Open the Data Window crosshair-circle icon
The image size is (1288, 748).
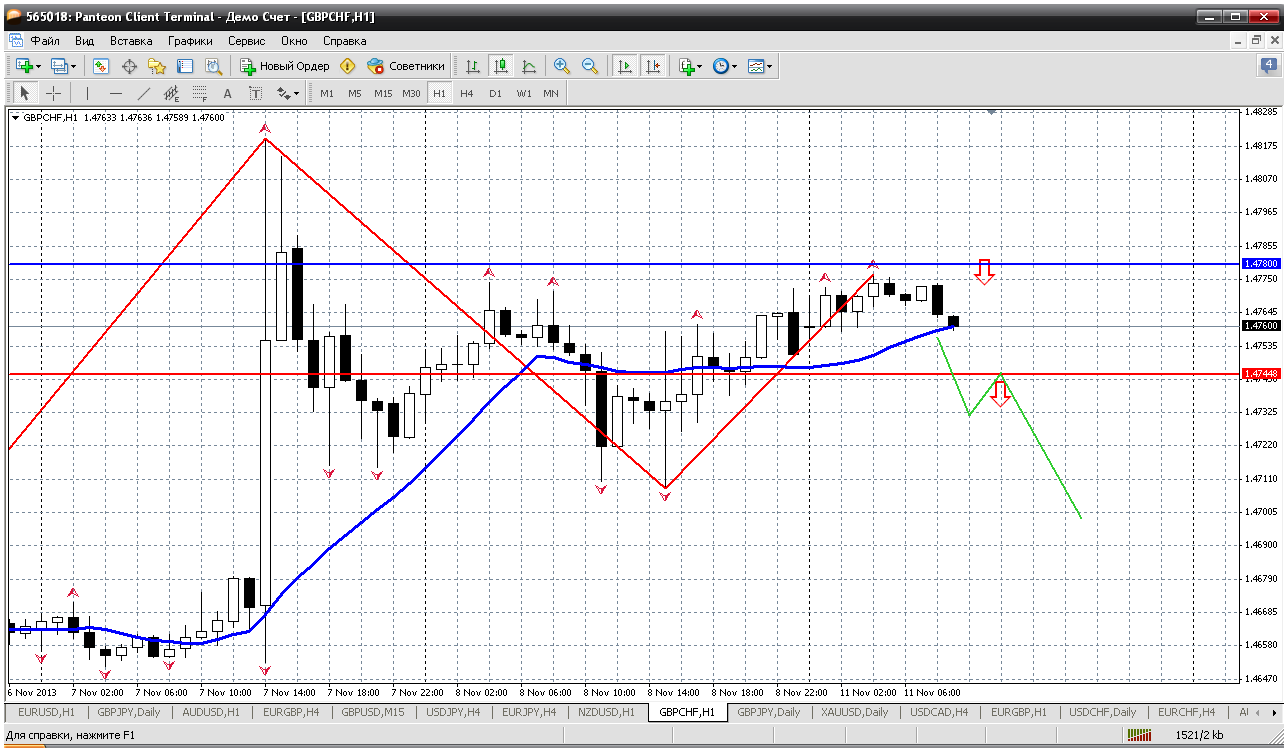coord(129,66)
